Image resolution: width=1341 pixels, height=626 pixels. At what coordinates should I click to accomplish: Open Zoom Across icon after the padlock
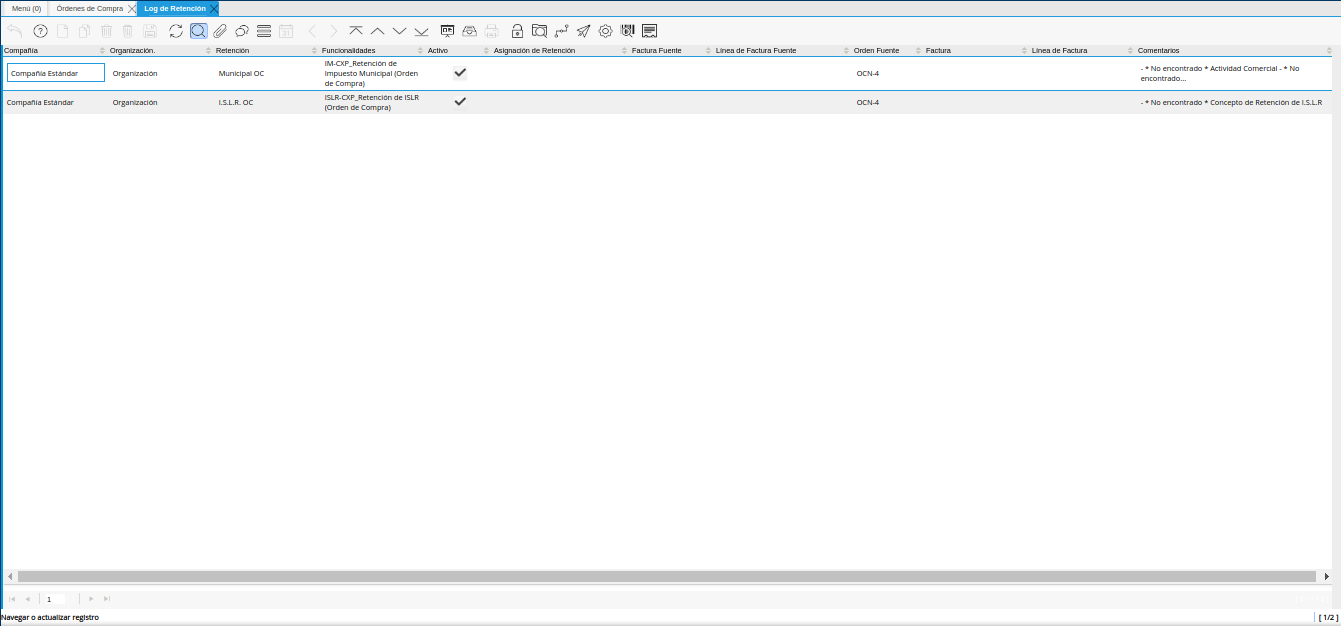tap(539, 31)
